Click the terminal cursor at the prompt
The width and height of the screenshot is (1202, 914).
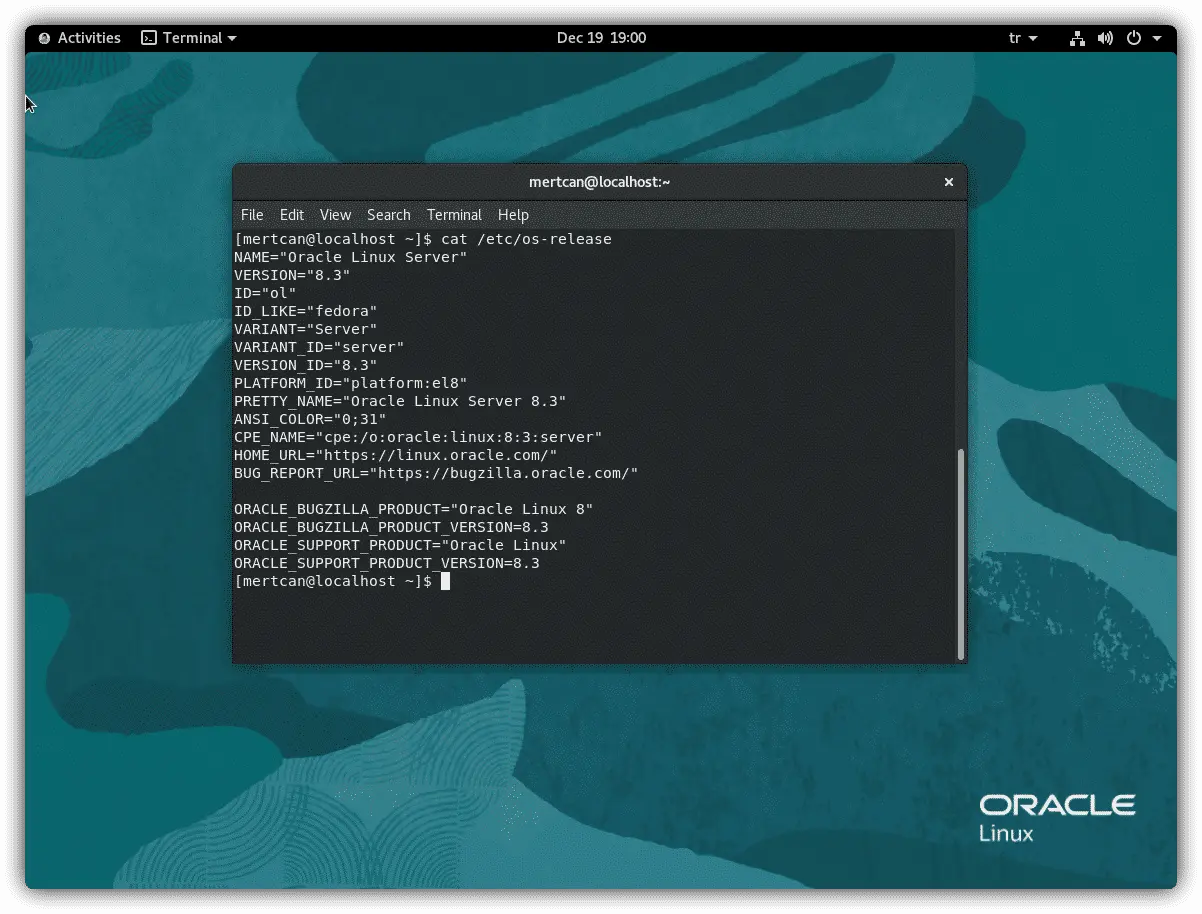(x=446, y=581)
